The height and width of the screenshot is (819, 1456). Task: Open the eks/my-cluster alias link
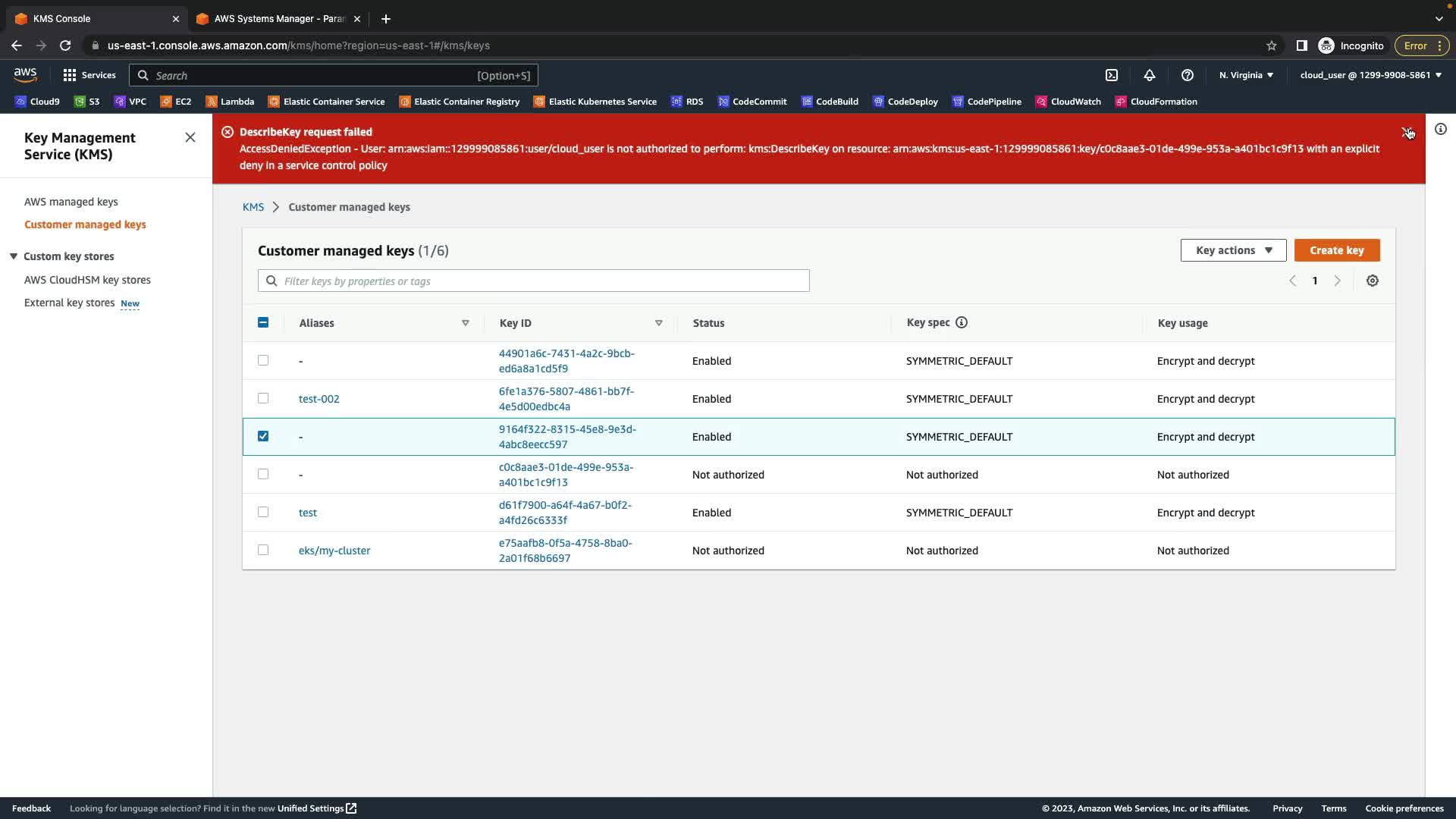[334, 551]
